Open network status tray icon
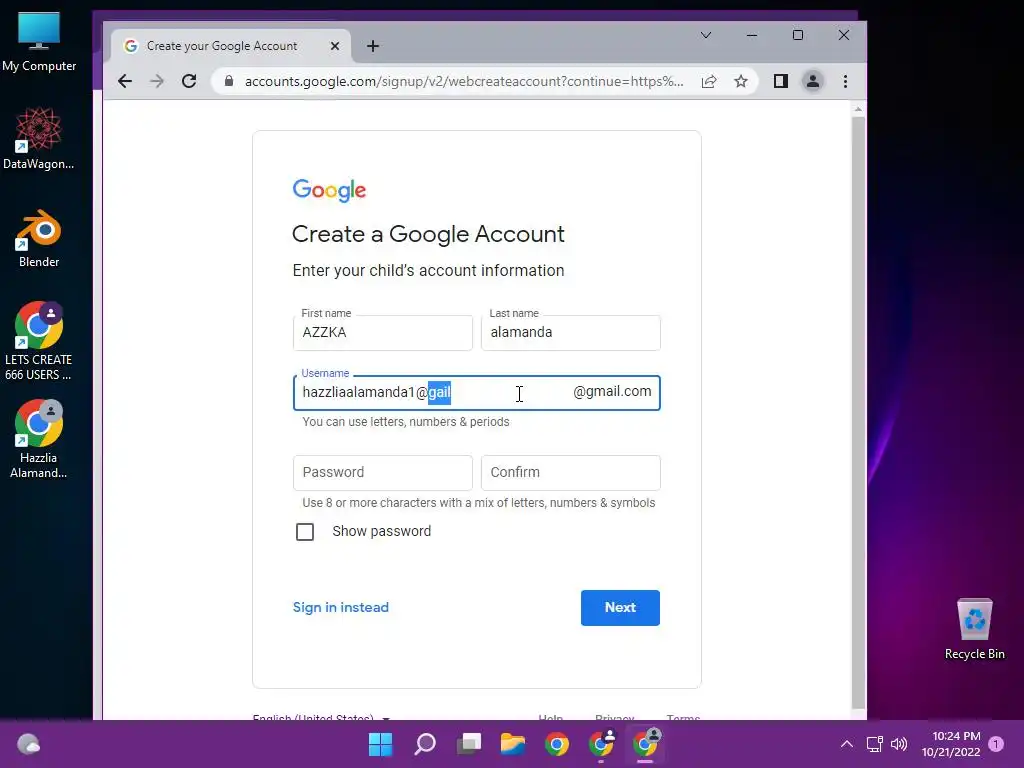The image size is (1024, 768). [874, 744]
